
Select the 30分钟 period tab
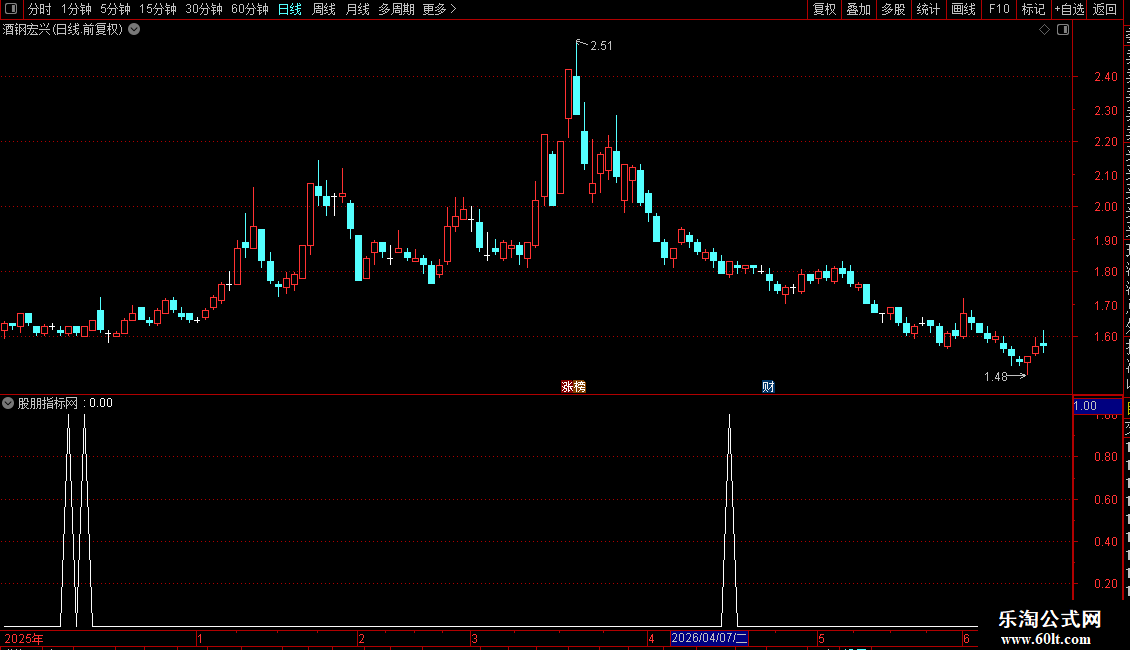point(204,9)
